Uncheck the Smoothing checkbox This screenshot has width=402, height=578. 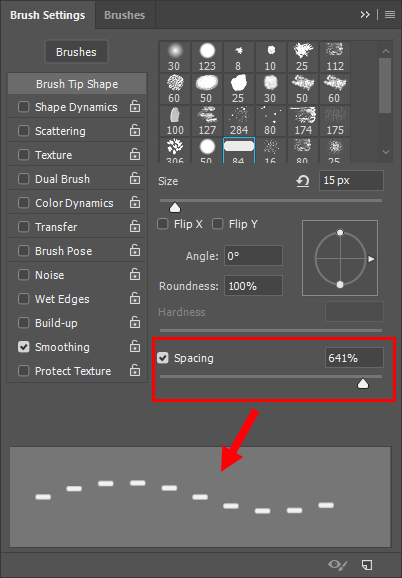(x=24, y=347)
